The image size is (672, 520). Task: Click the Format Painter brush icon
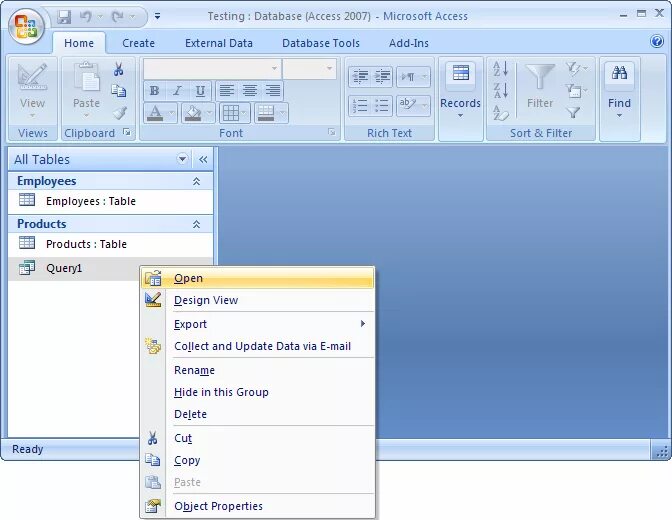pos(120,113)
